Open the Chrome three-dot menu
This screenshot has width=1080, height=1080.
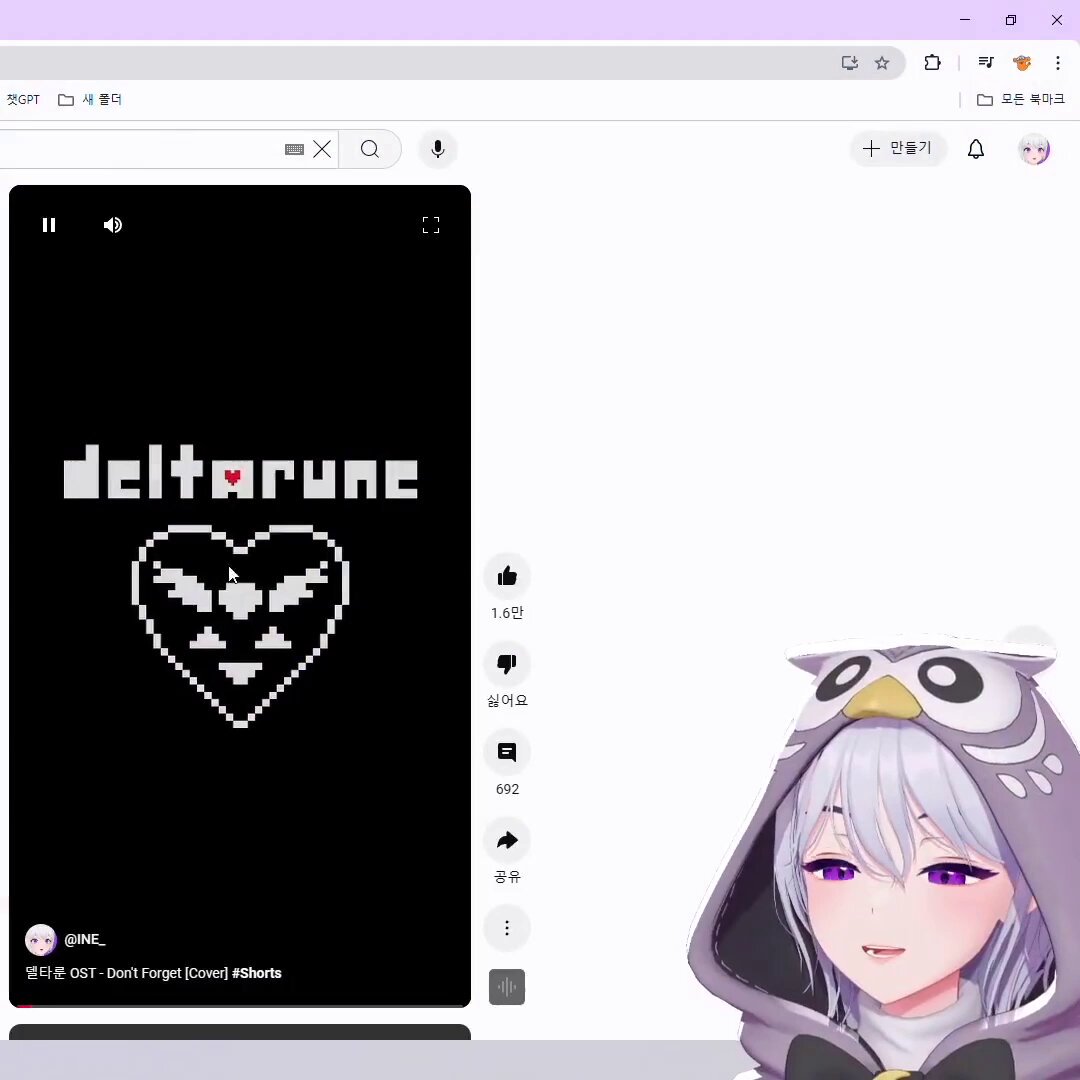1058,63
